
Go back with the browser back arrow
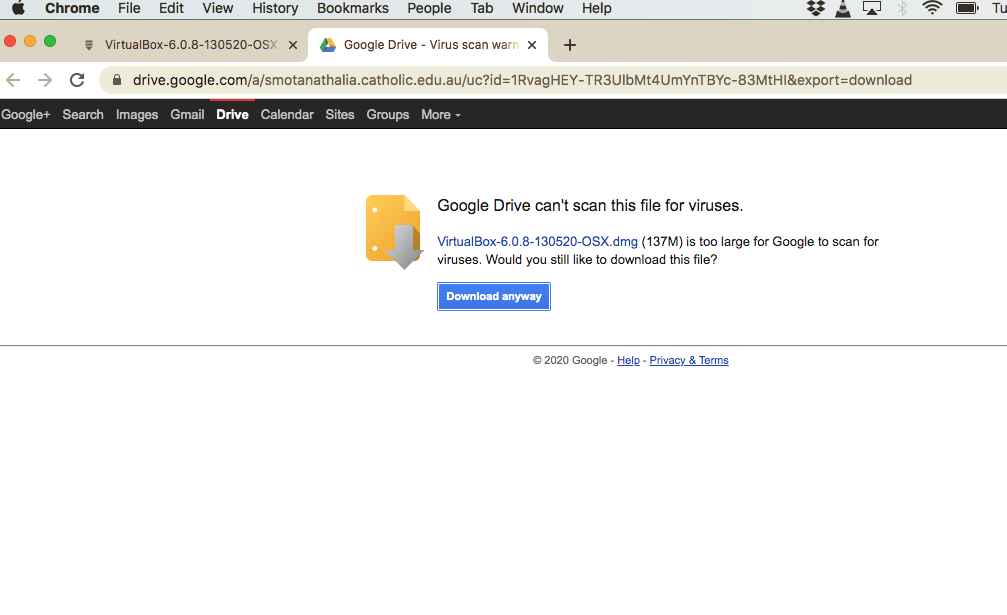click(x=13, y=80)
